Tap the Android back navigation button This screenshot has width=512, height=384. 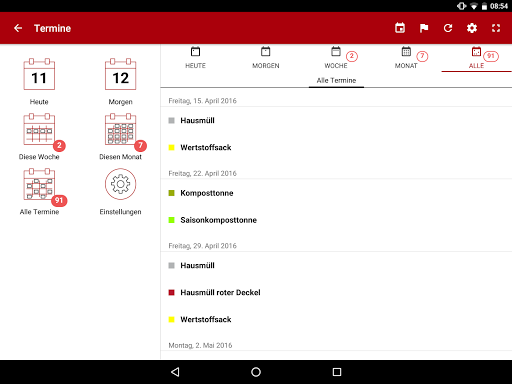pyautogui.click(x=175, y=372)
